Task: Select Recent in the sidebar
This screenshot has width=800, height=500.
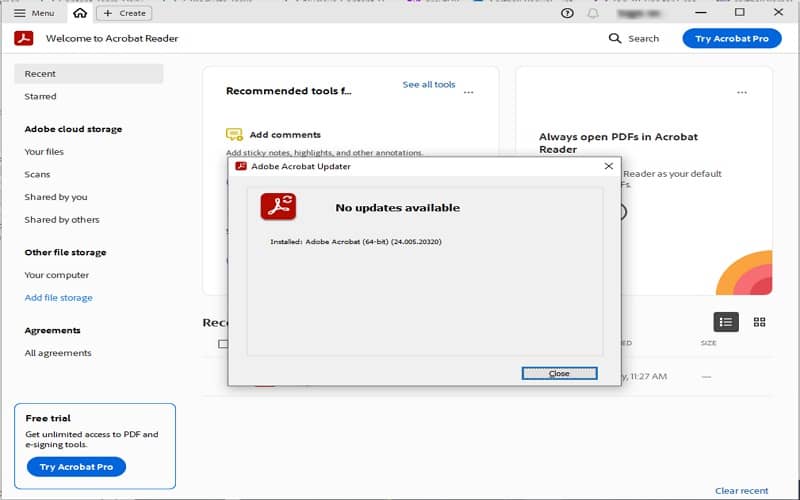Action: (89, 73)
